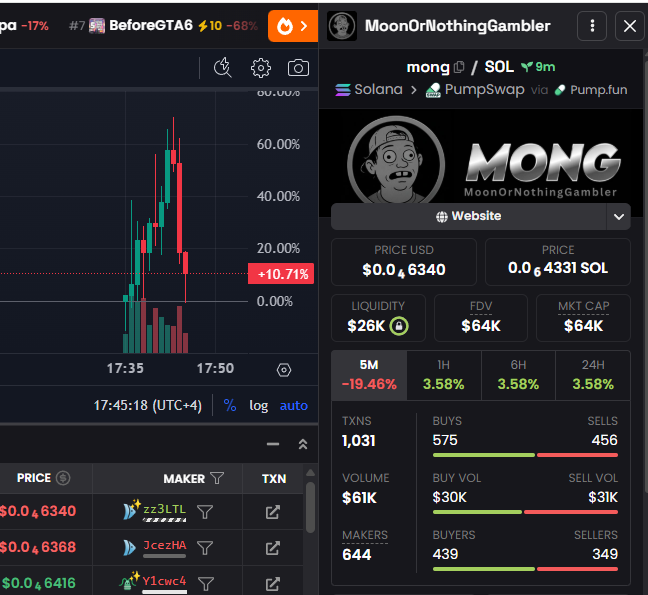The image size is (648, 595).
Task: Click the SOL price value 4331 SOL
Action: [558, 268]
